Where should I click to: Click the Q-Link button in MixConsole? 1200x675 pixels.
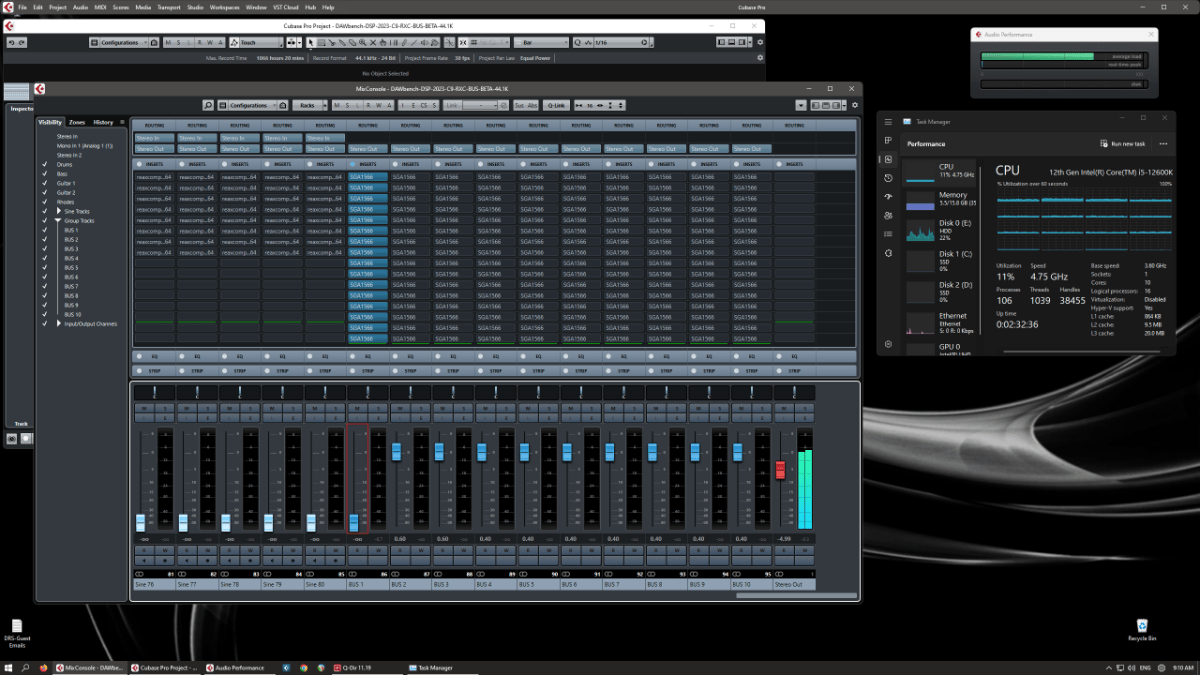click(x=556, y=104)
